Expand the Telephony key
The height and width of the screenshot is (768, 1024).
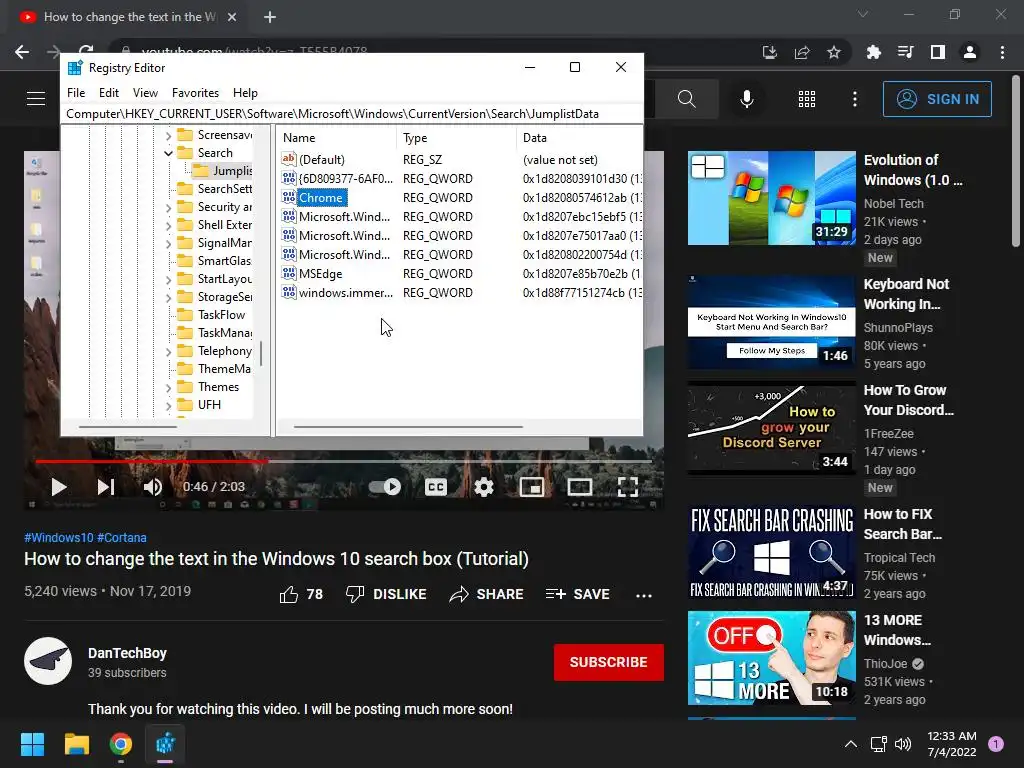tap(168, 351)
